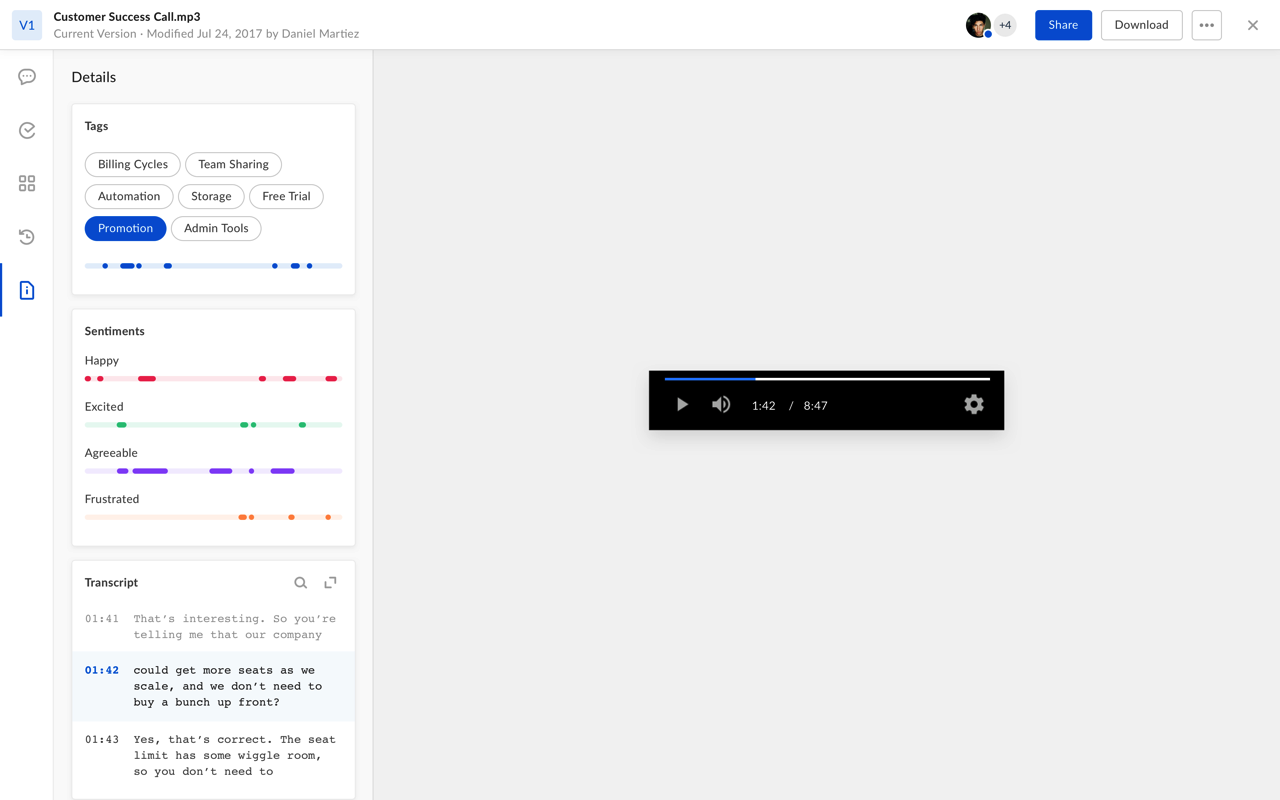The height and width of the screenshot is (800, 1280).
Task: Seek within the audio progress bar
Action: click(x=826, y=379)
